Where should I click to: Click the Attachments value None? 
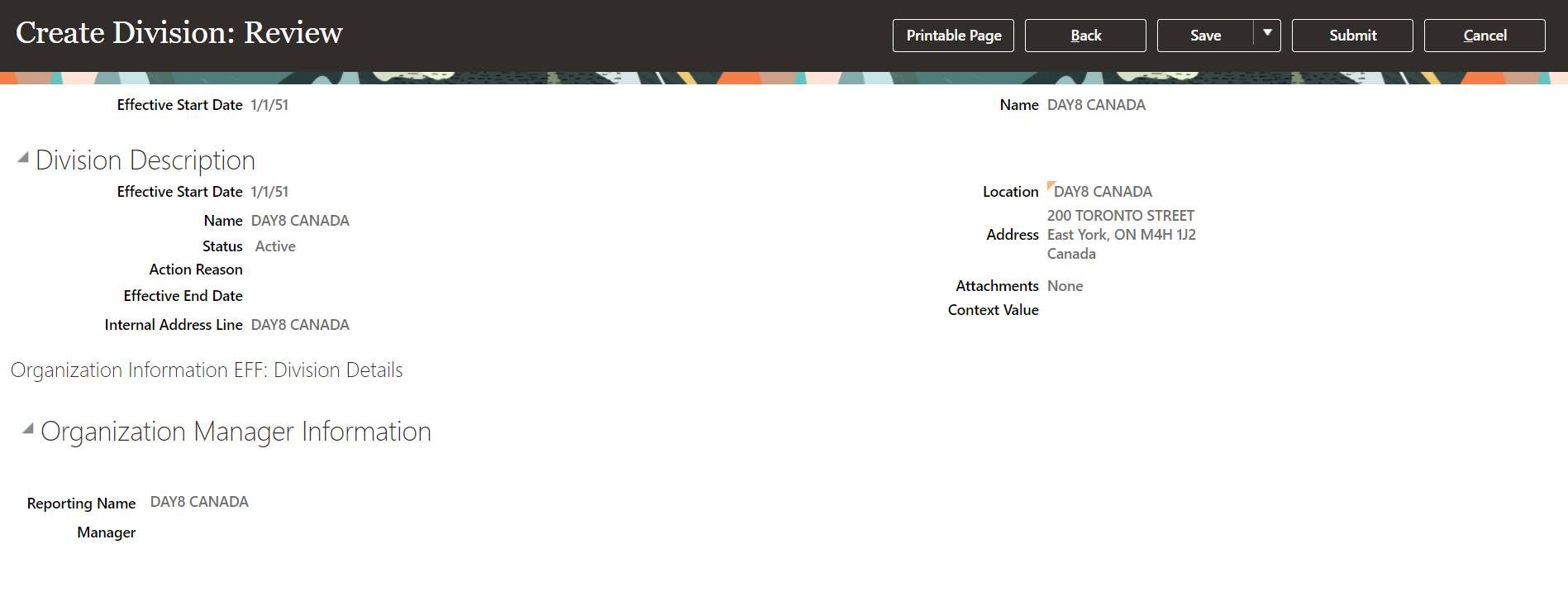[x=1065, y=286]
